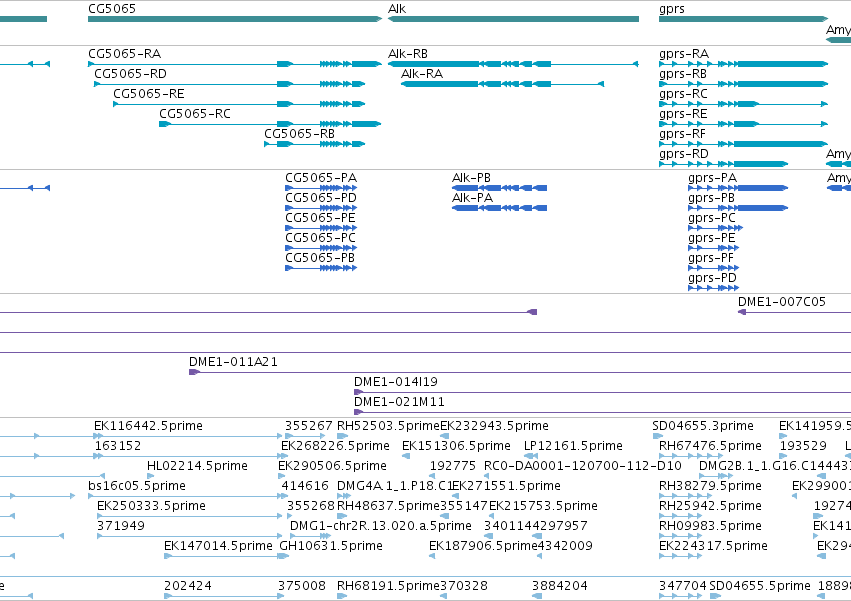The height and width of the screenshot is (601, 851).
Task: Pick the CG5065-PD protein label
Action: (x=321, y=198)
